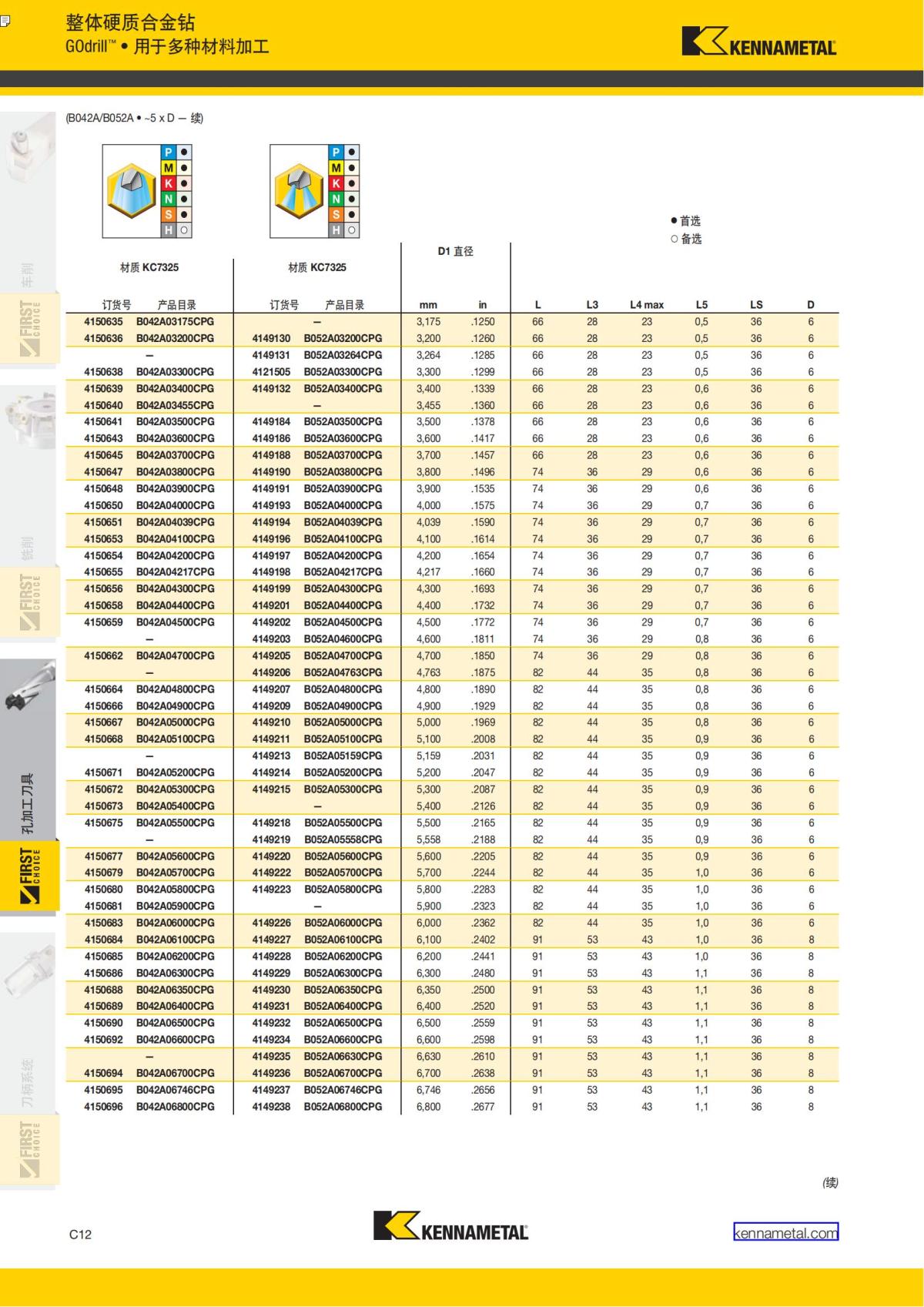Select catalog number B042A06000CPG
The height and width of the screenshot is (1307, 924).
pos(176,923)
